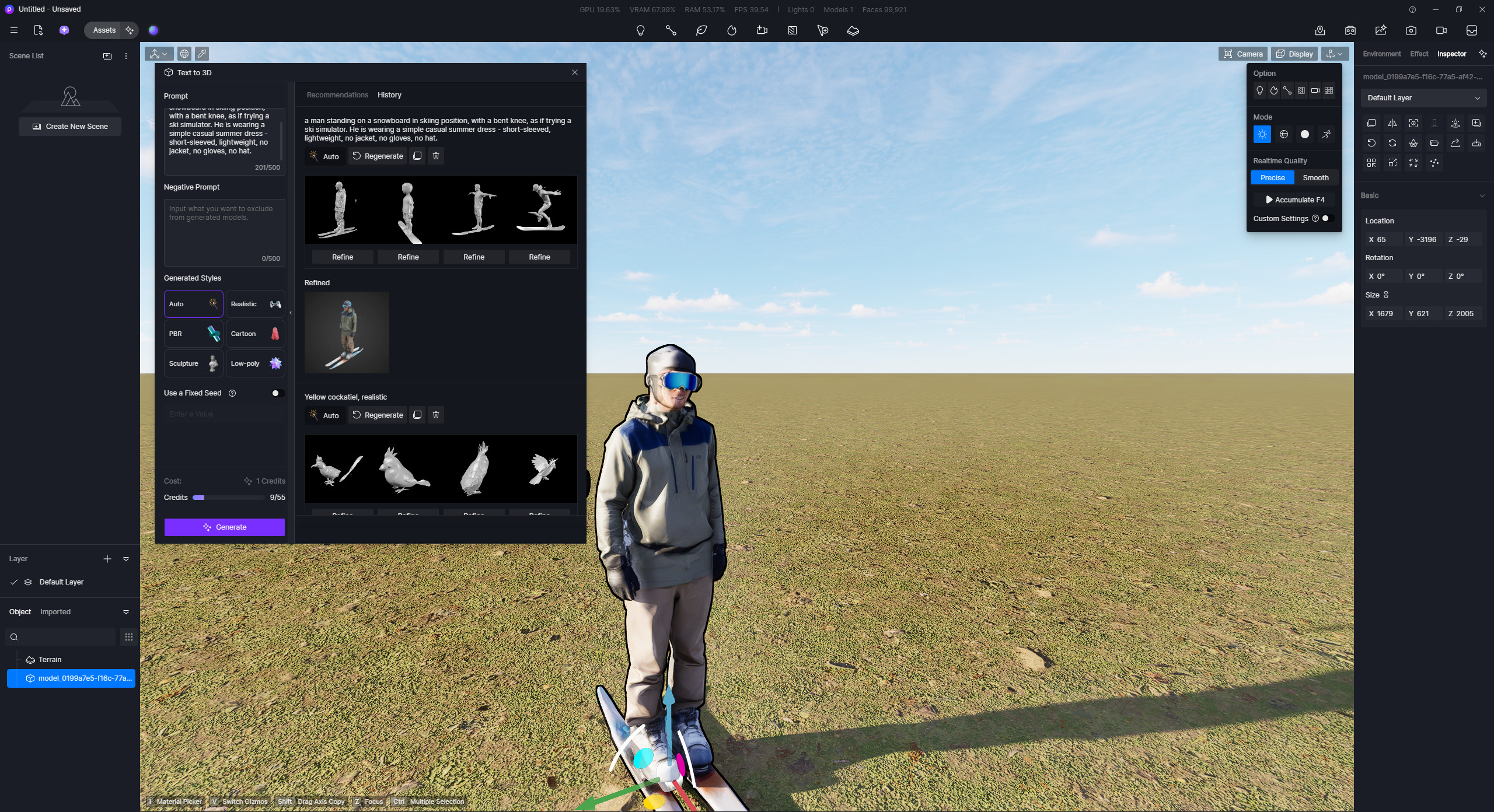Delete the snowboard man prompt history entry

(x=435, y=156)
